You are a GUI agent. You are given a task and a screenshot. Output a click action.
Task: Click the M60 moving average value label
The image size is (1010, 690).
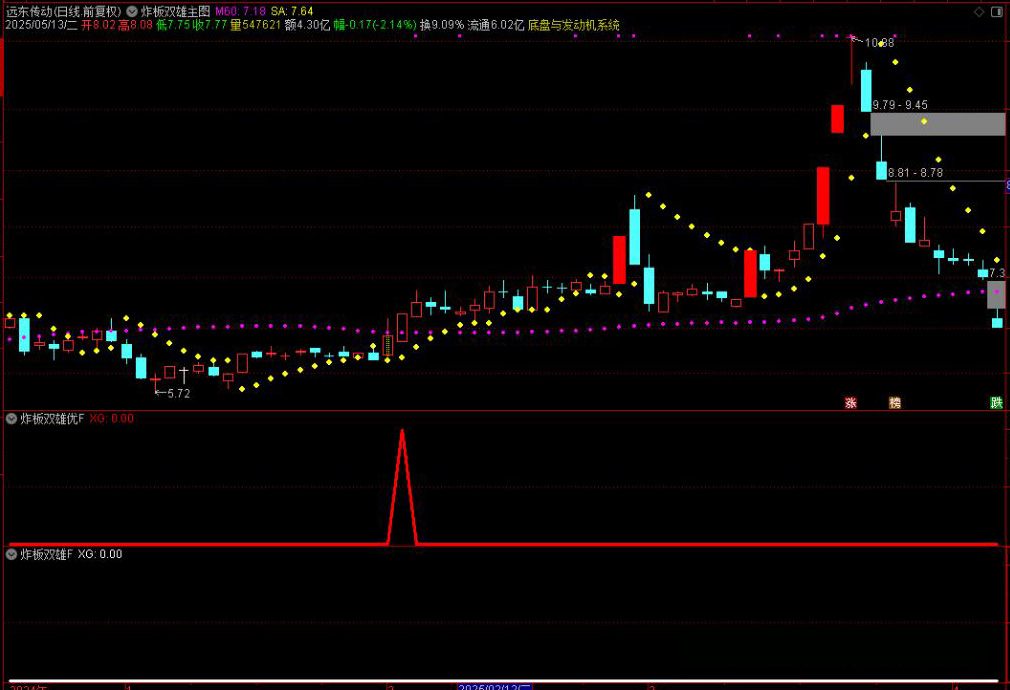pos(241,11)
